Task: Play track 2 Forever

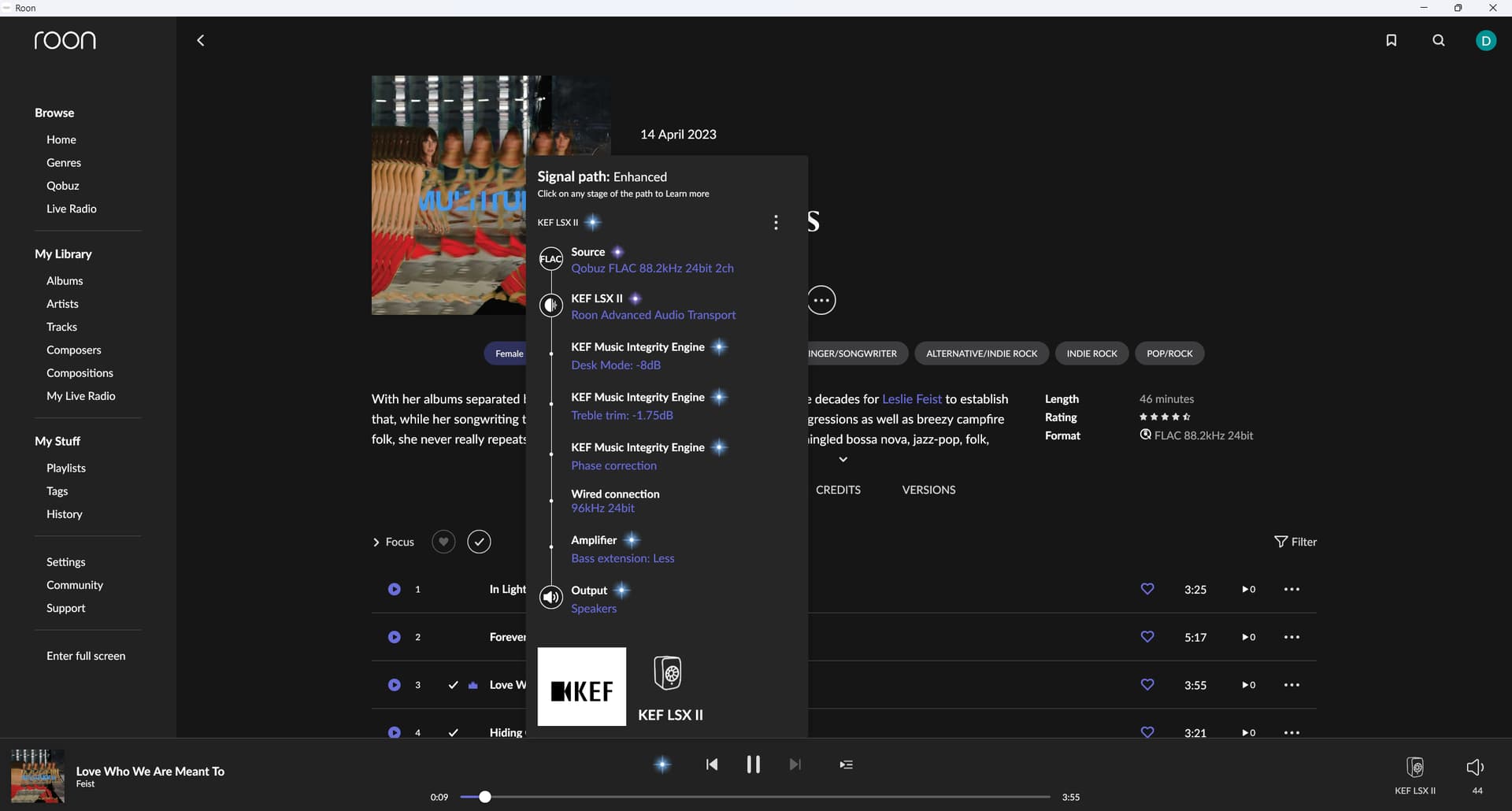Action: [395, 637]
